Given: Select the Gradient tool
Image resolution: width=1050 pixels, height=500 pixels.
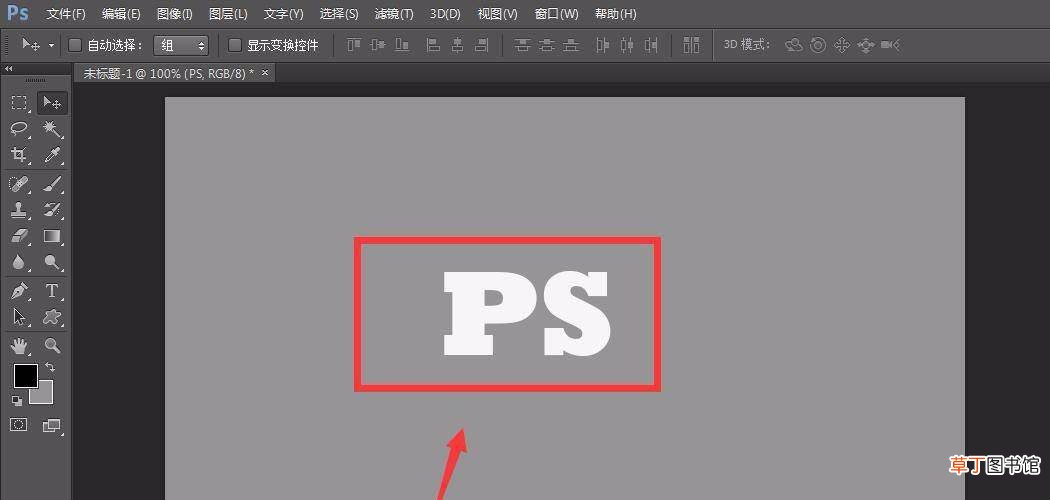Looking at the screenshot, I should click(52, 236).
